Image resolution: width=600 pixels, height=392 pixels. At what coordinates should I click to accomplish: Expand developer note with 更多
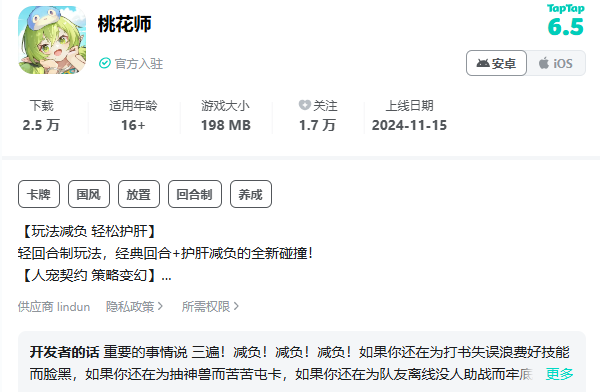tap(559, 374)
